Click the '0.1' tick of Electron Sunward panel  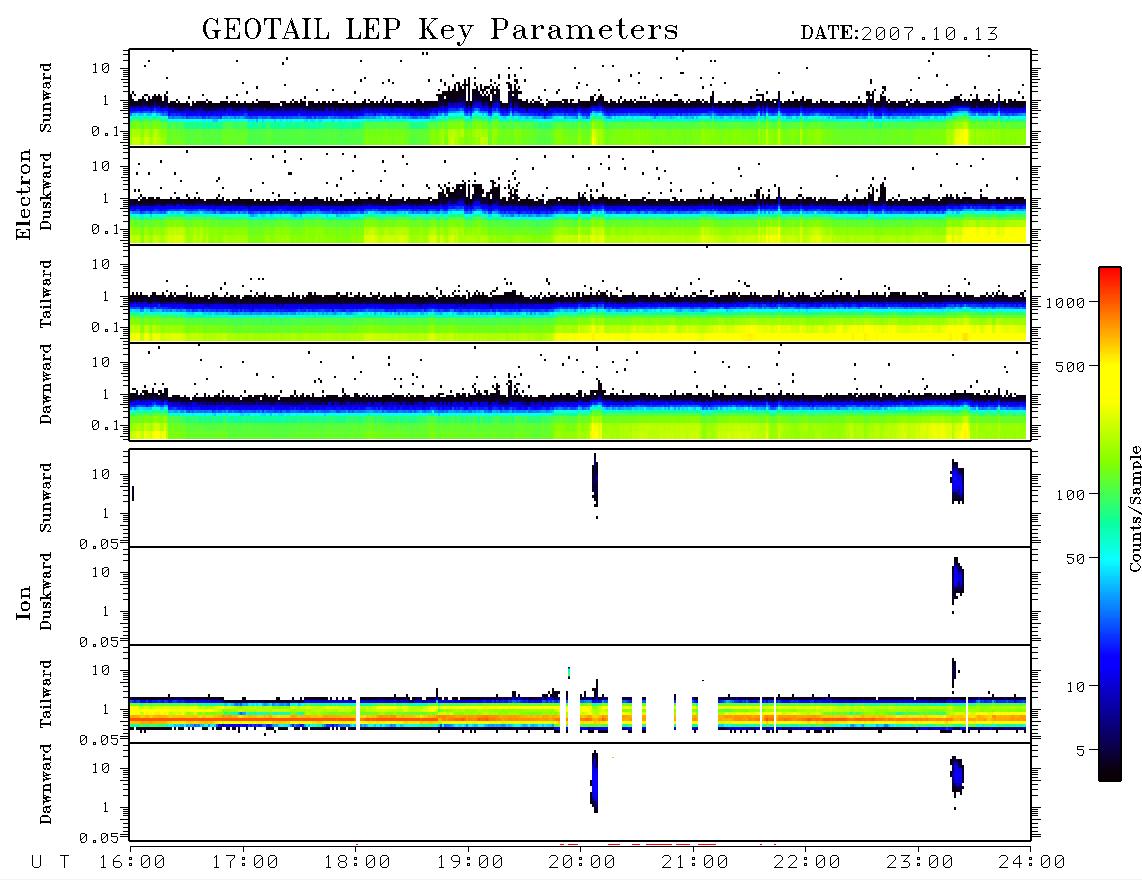click(106, 131)
